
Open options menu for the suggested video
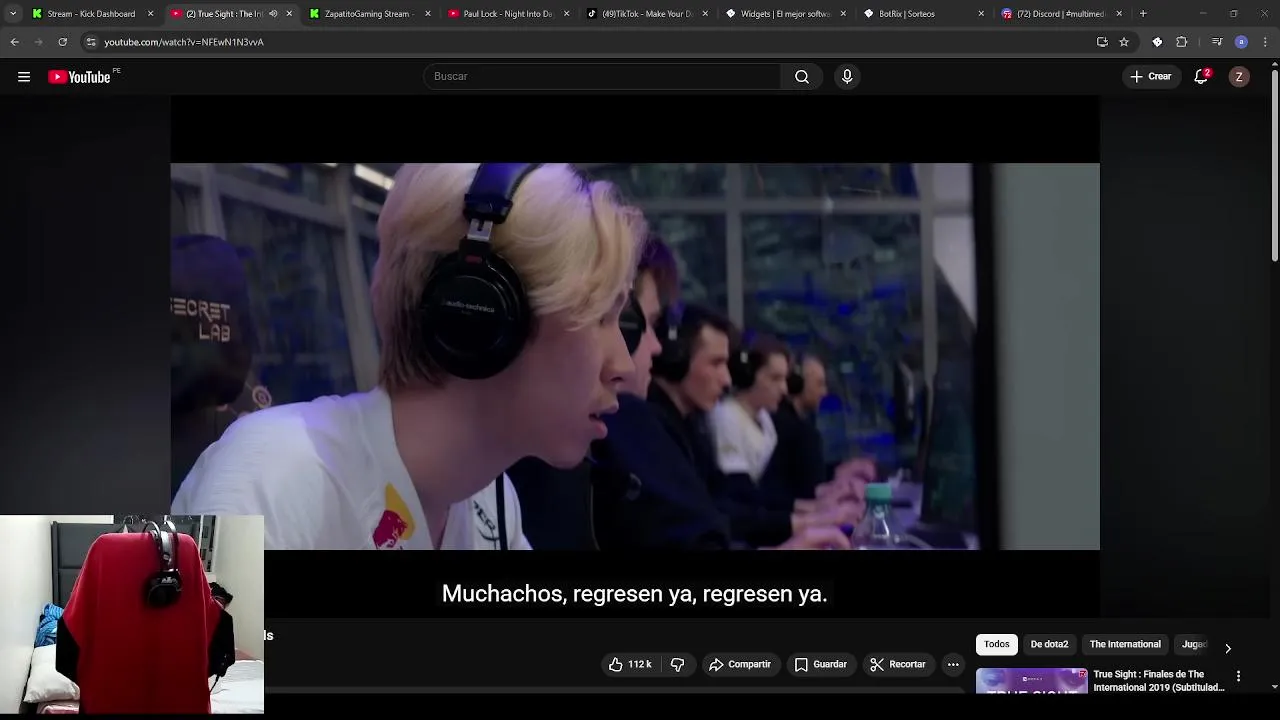coord(1238,677)
